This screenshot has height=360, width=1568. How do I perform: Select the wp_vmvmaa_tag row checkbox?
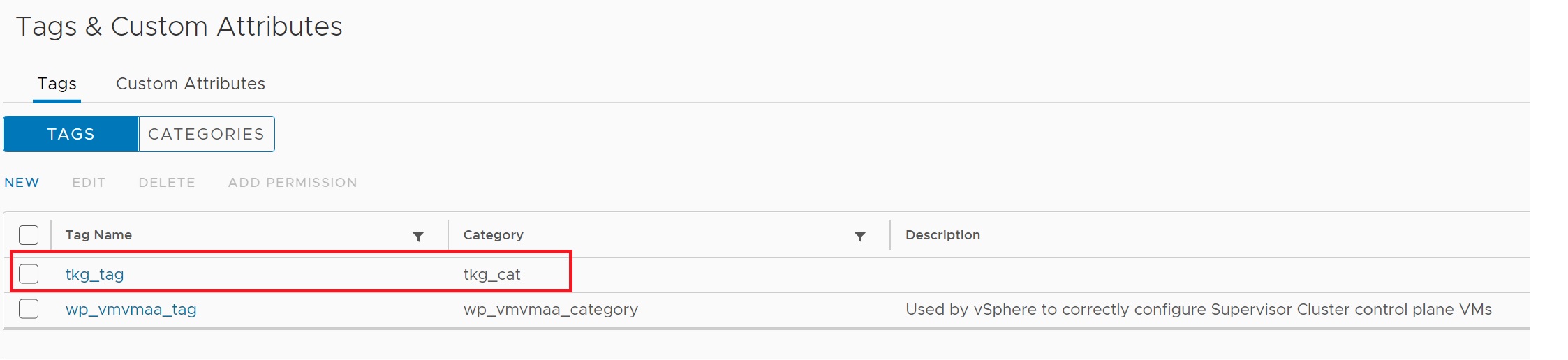[29, 309]
